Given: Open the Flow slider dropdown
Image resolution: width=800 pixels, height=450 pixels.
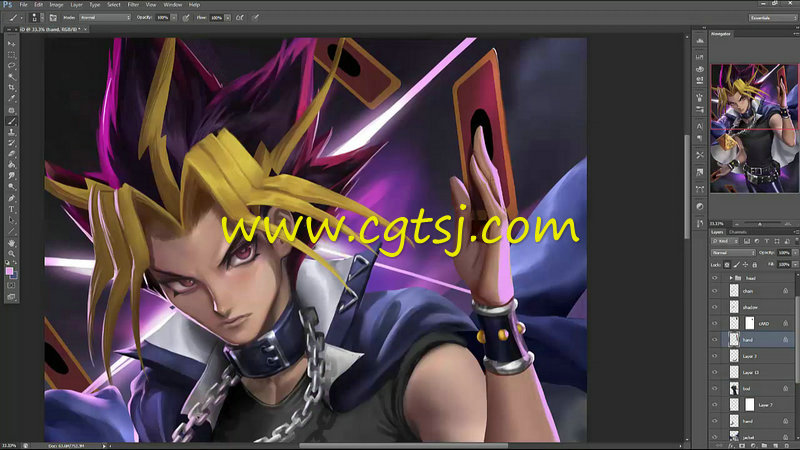Looking at the screenshot, I should (x=228, y=17).
